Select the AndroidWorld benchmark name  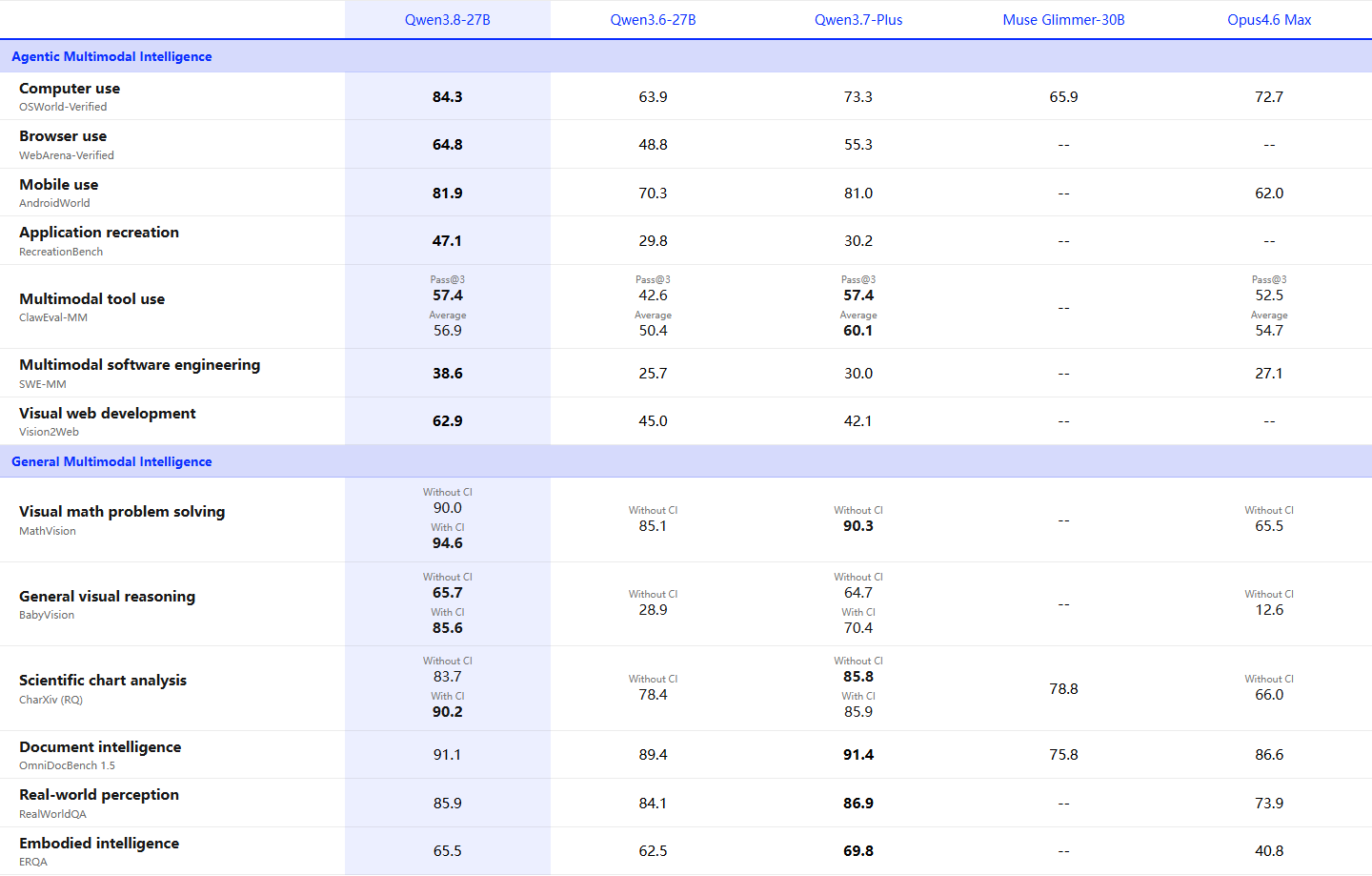point(54,203)
